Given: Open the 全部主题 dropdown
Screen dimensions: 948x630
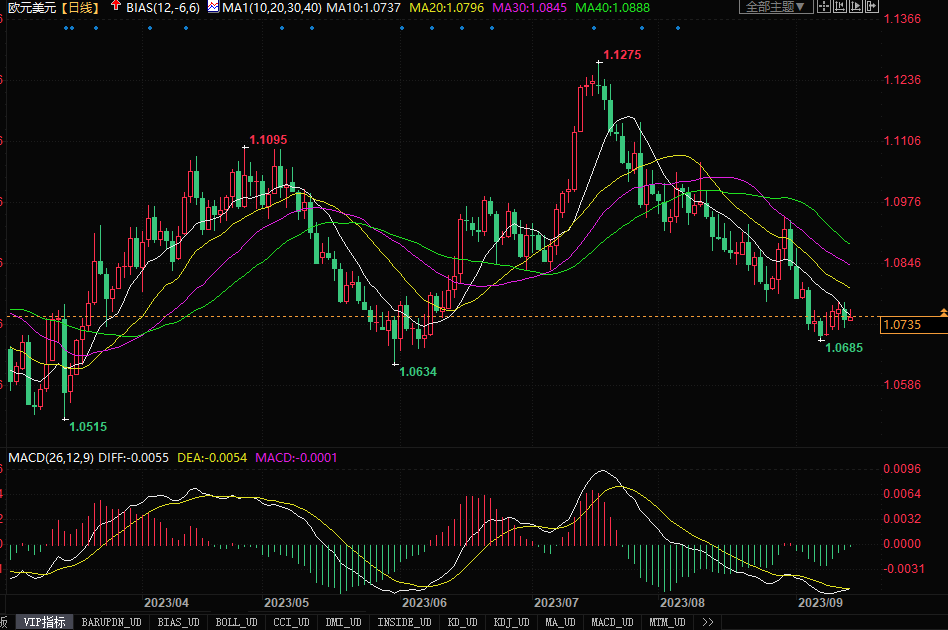Looking at the screenshot, I should click(776, 7).
